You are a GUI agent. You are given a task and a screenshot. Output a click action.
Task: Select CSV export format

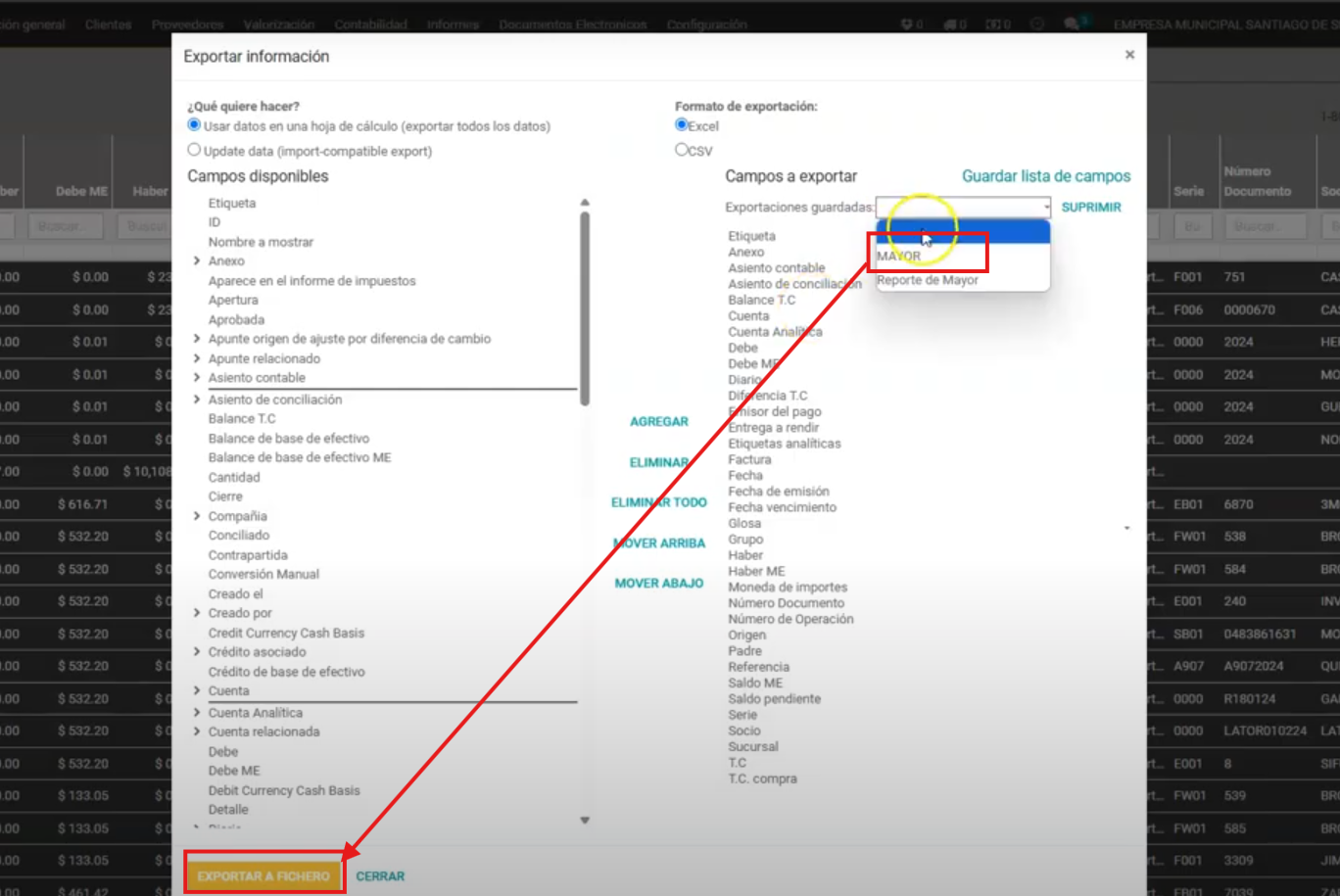point(682,150)
